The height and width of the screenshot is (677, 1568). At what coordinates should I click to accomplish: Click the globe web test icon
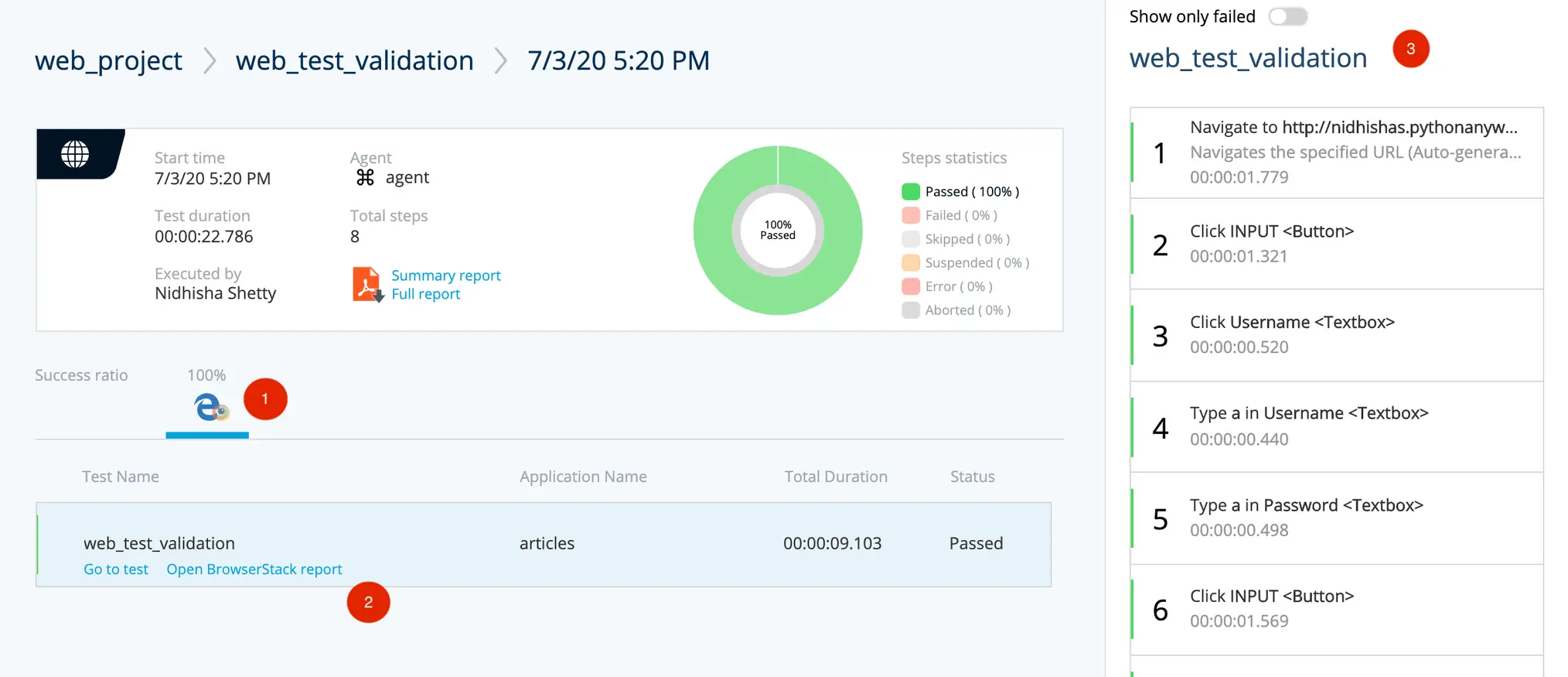point(75,154)
